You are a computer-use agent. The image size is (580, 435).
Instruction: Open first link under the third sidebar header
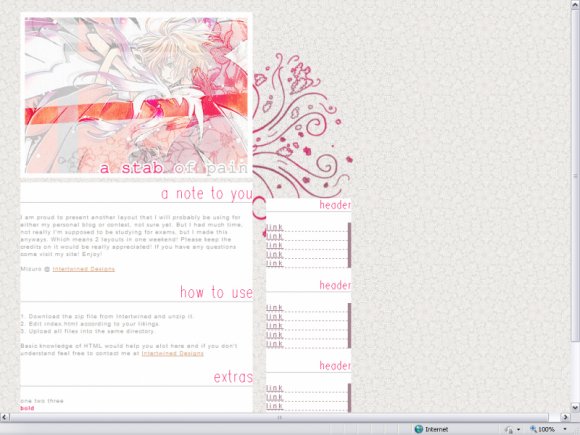click(274, 388)
